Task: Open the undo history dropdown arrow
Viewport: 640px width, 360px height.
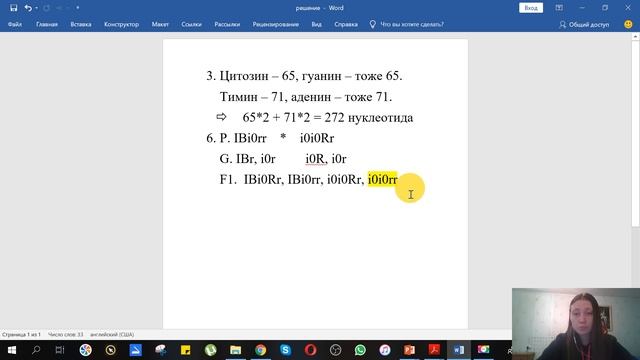Action: point(36,8)
